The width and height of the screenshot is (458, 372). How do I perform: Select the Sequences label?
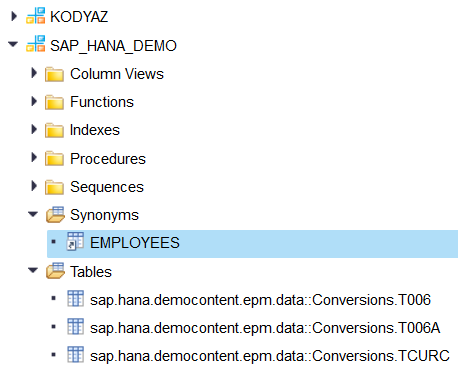point(107,187)
